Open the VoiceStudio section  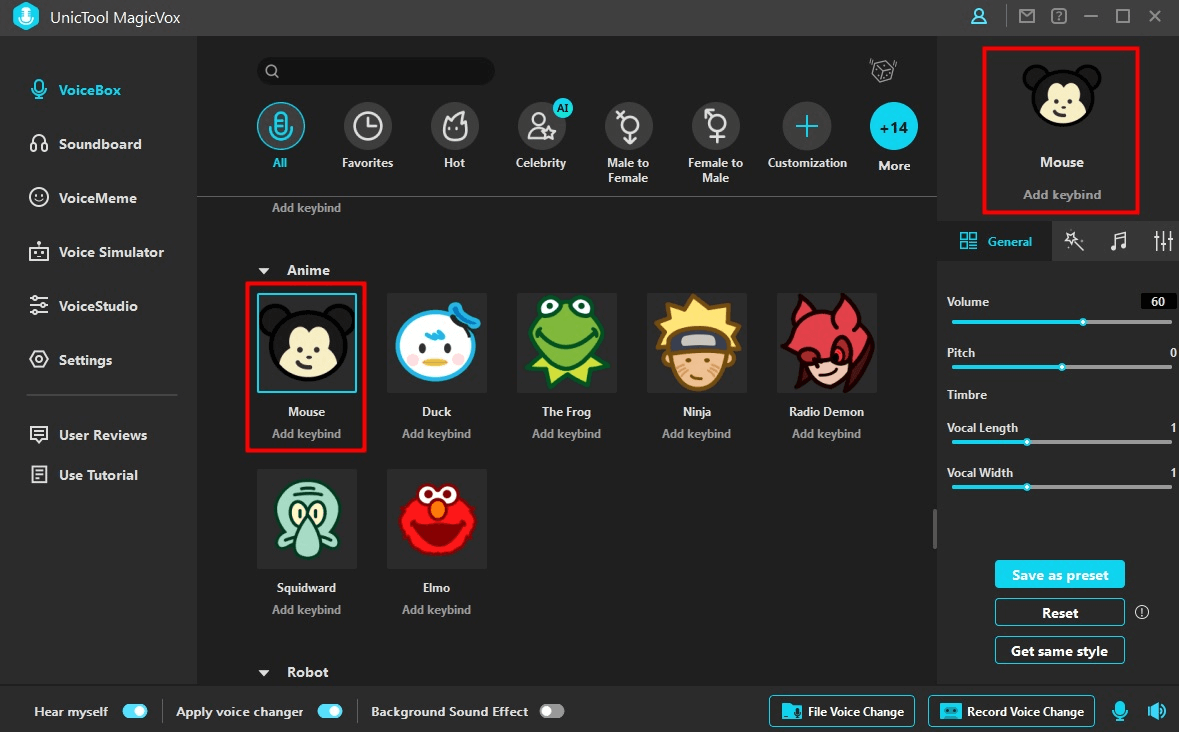pos(83,307)
